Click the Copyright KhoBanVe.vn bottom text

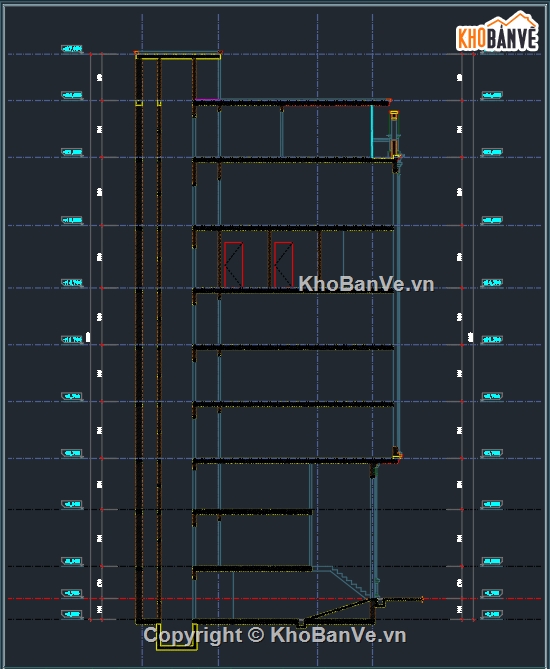pos(274,635)
